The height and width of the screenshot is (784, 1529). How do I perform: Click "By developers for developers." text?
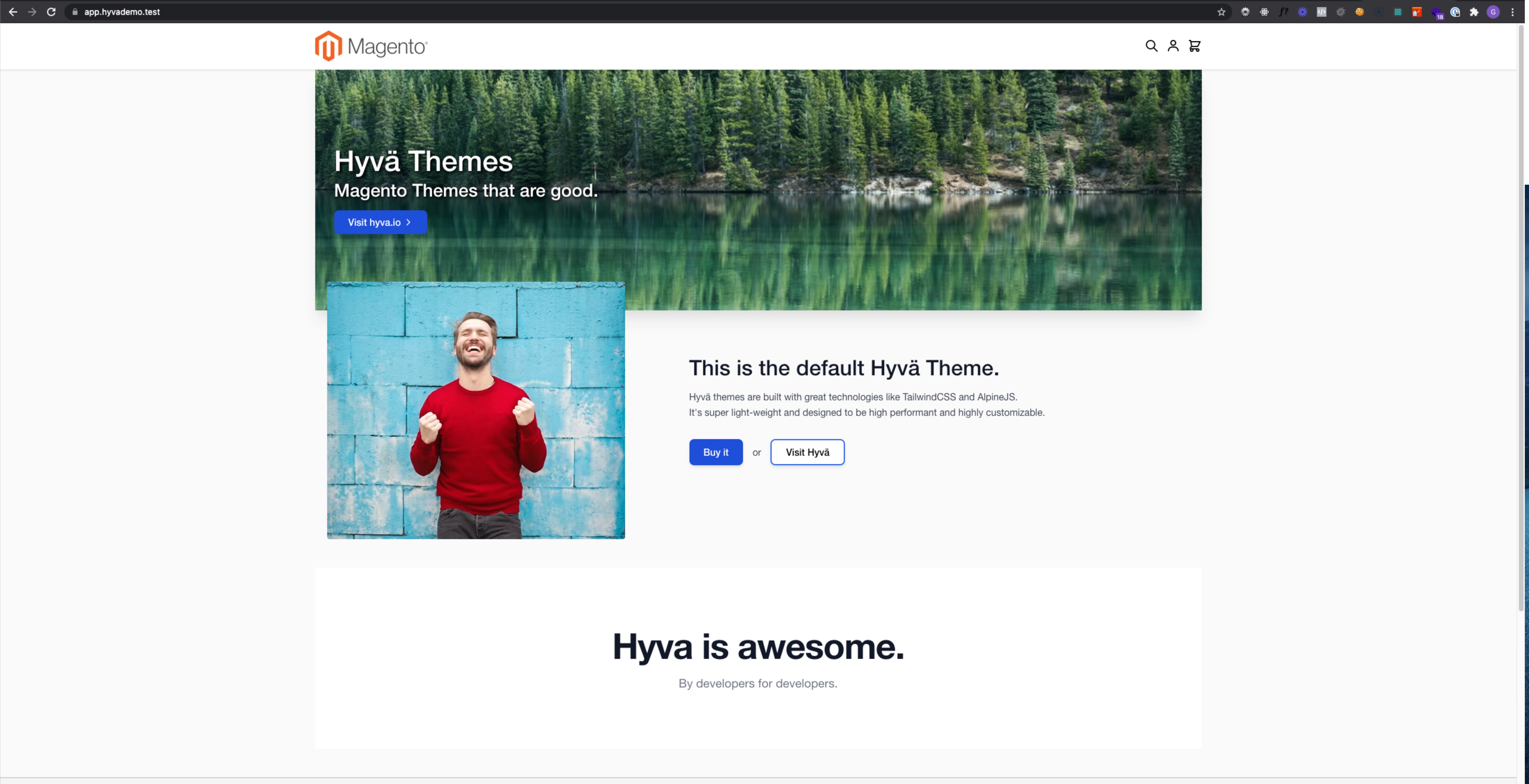758,683
